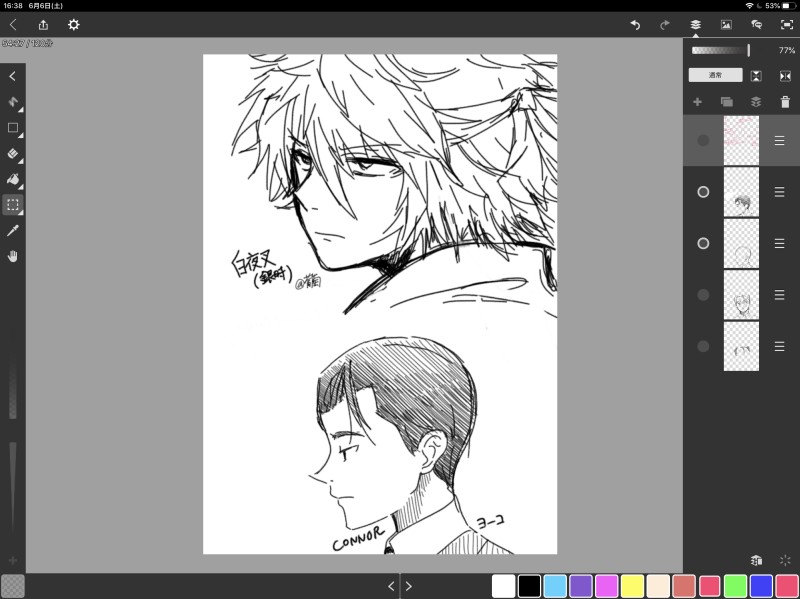
Task: Go to next color palette page
Action: 409,586
